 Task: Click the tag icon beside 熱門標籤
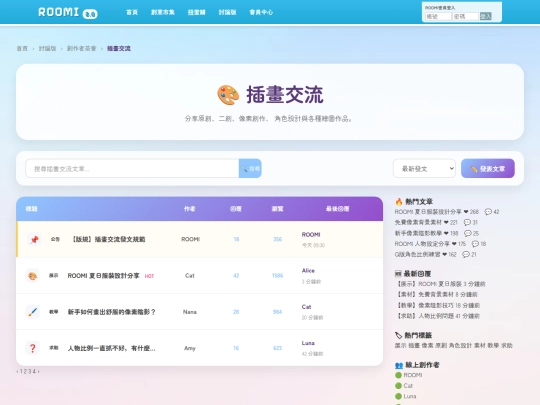(398, 335)
